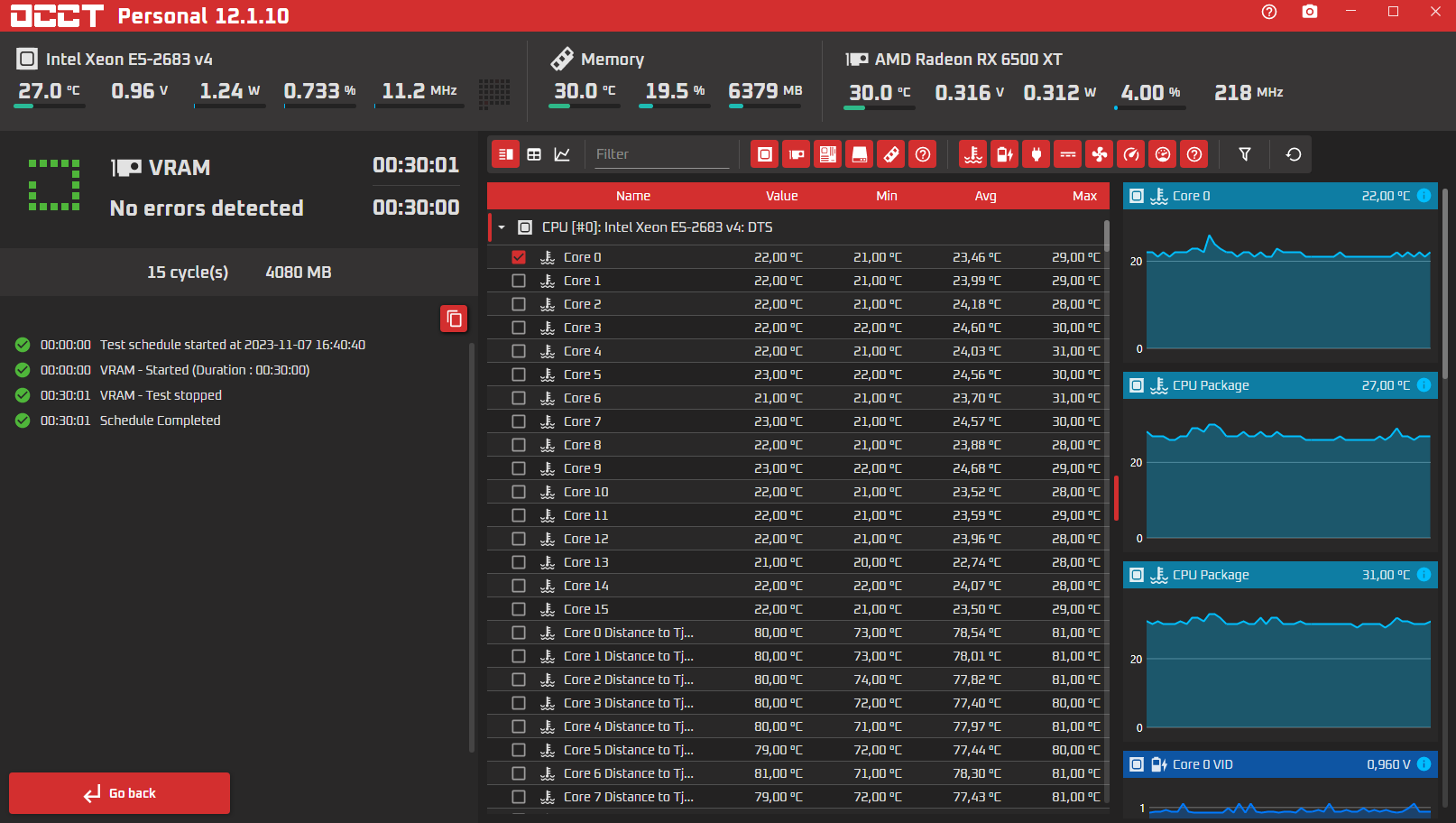Open the info icon on Core 0 VID graph
The height and width of the screenshot is (823, 1456).
1424,764
